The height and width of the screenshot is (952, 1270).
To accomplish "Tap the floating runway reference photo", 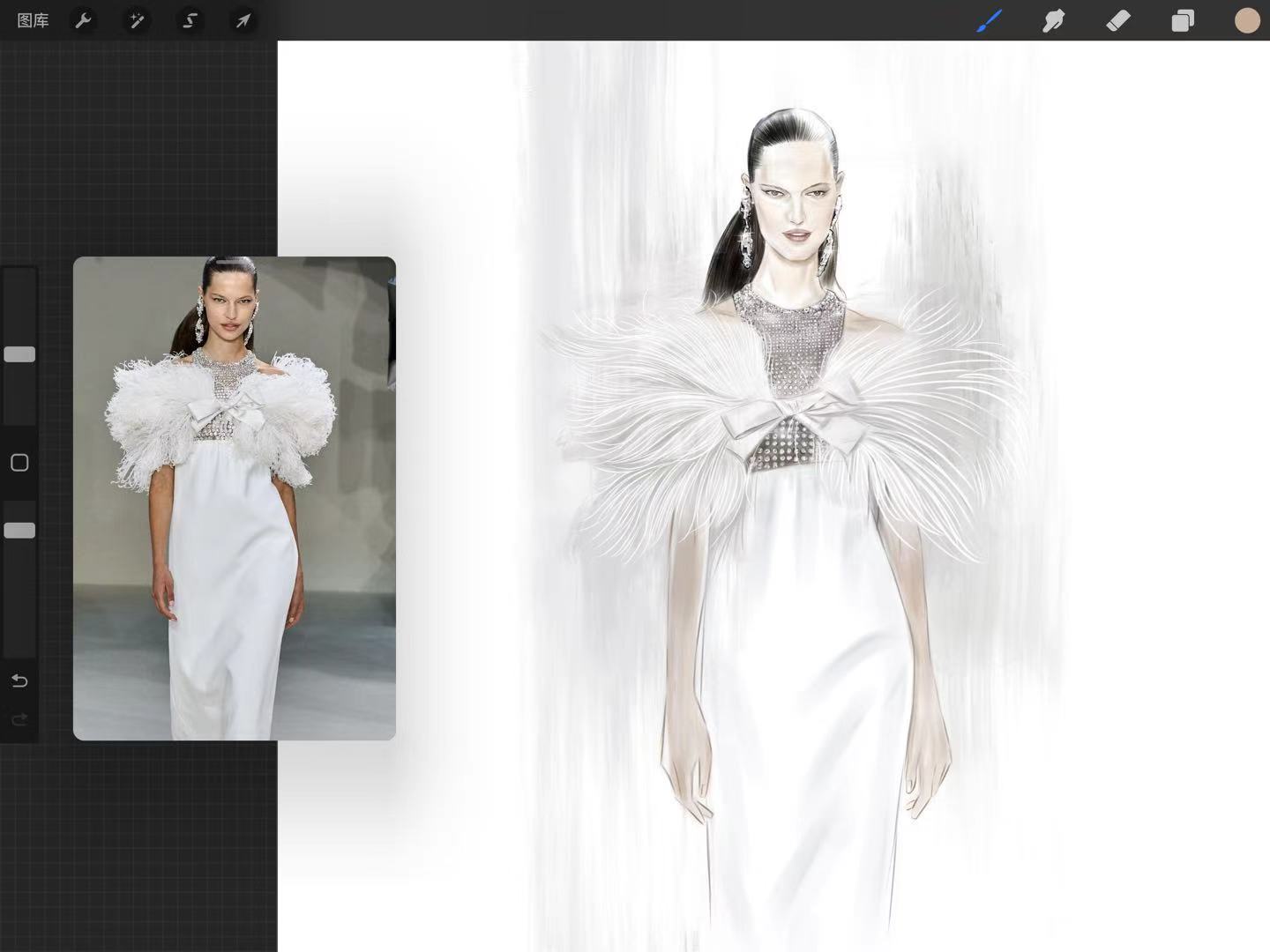I will pyautogui.click(x=235, y=498).
